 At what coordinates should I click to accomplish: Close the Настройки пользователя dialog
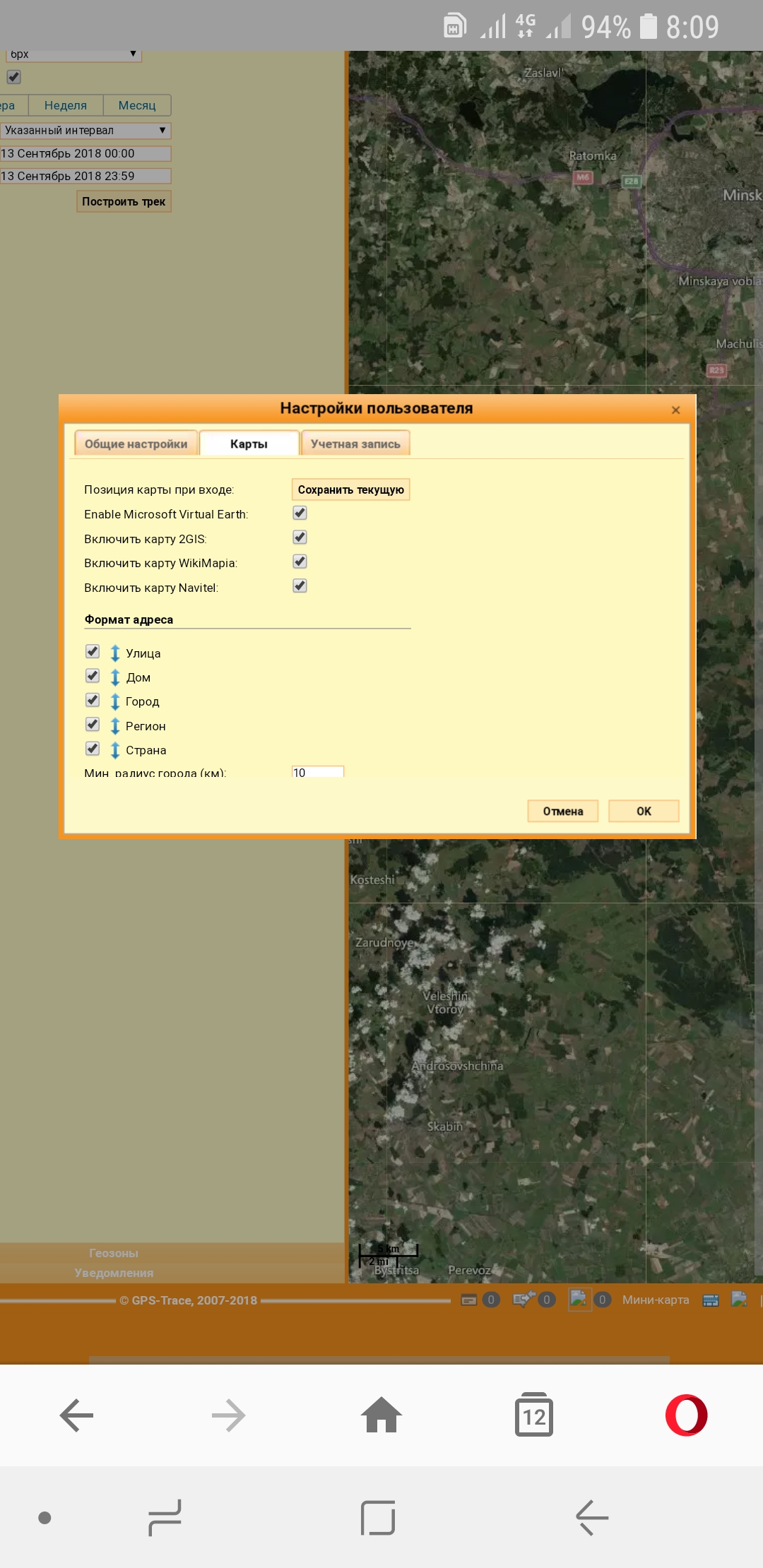click(x=675, y=410)
